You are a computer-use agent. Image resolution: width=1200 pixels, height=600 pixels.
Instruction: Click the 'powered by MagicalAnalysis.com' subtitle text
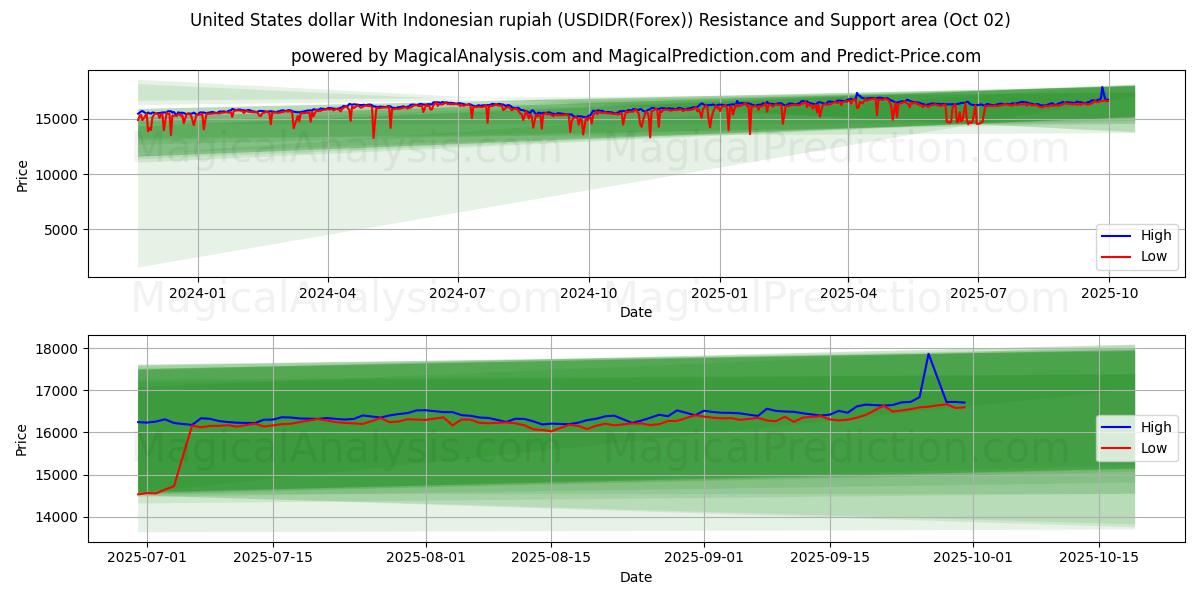tap(636, 56)
